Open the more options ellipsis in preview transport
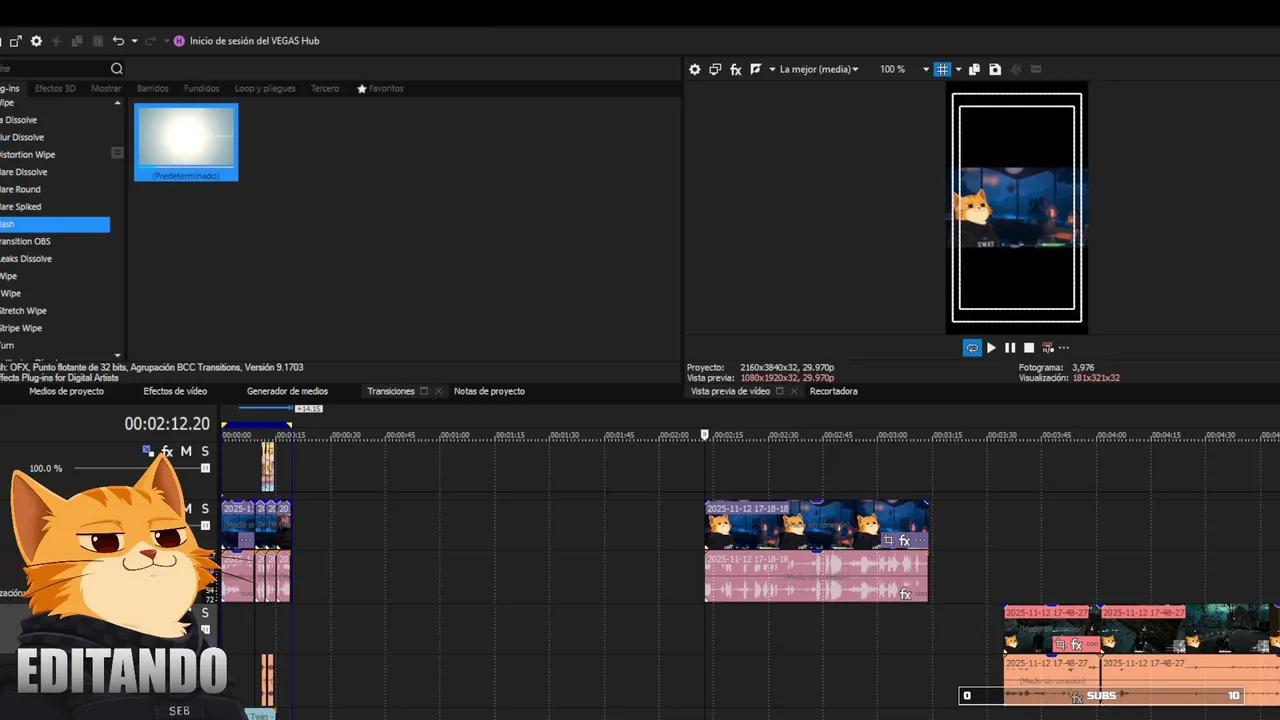The height and width of the screenshot is (720, 1280). point(1064,348)
